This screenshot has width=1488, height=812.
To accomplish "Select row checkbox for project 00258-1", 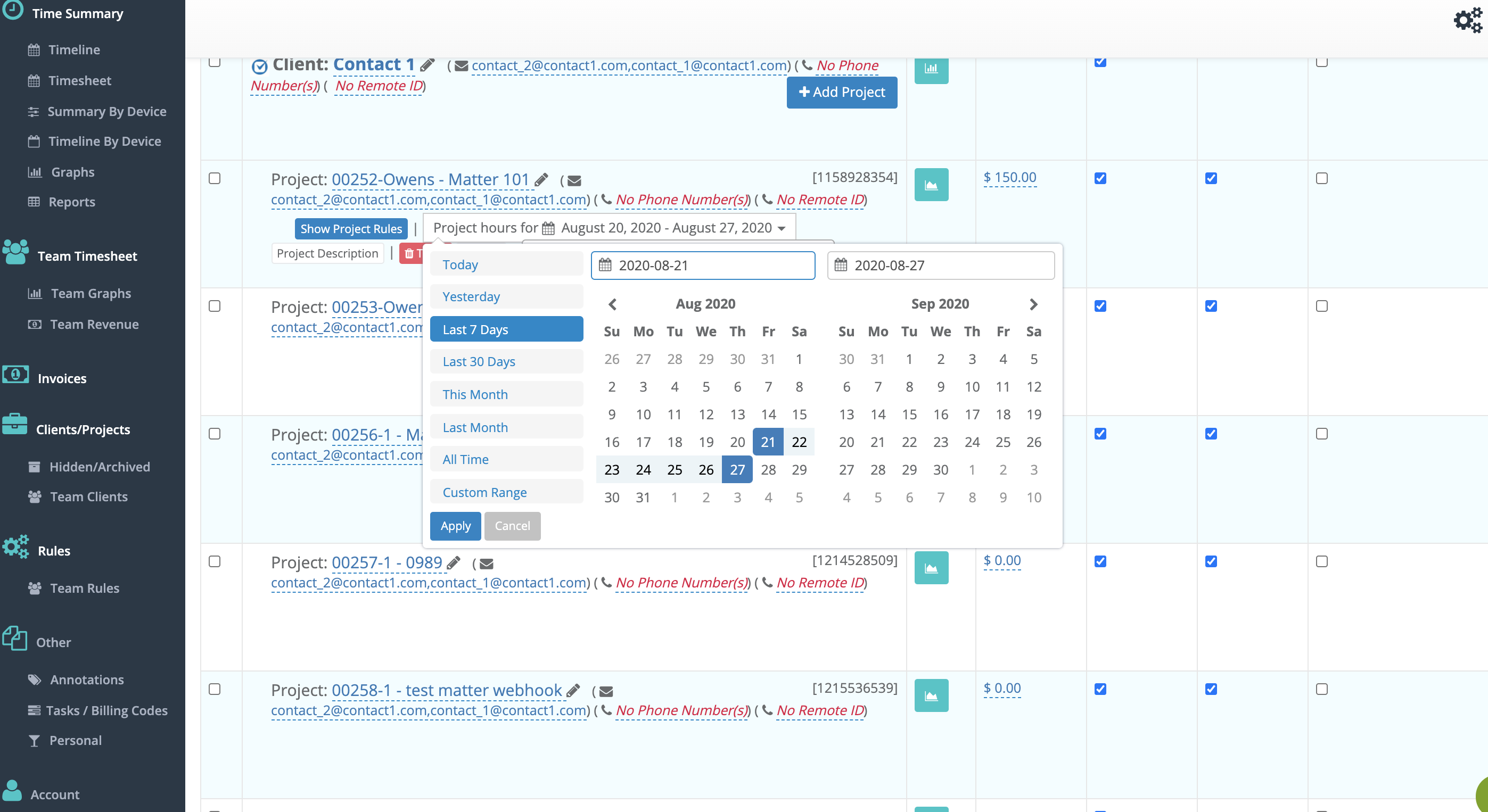I will 215,689.
